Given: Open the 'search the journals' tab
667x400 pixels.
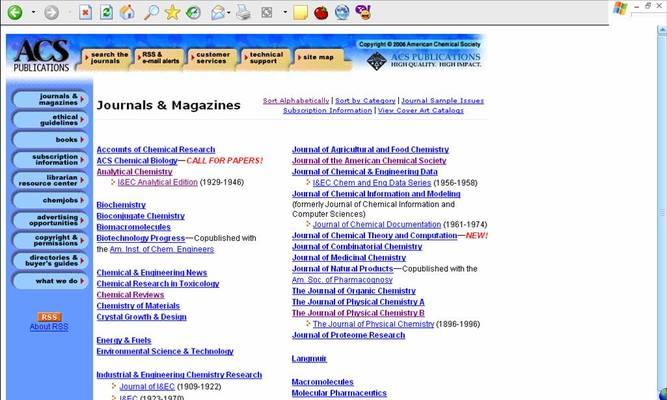Looking at the screenshot, I should tap(106, 58).
